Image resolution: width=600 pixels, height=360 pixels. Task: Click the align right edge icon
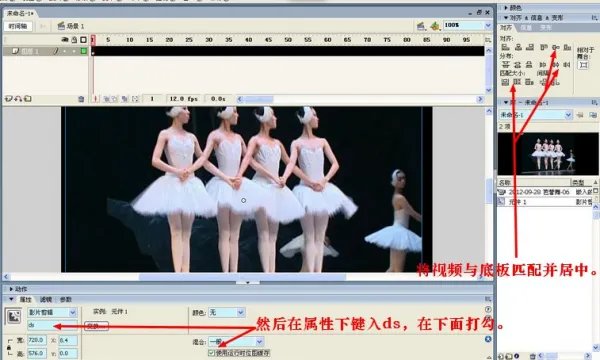click(x=530, y=47)
